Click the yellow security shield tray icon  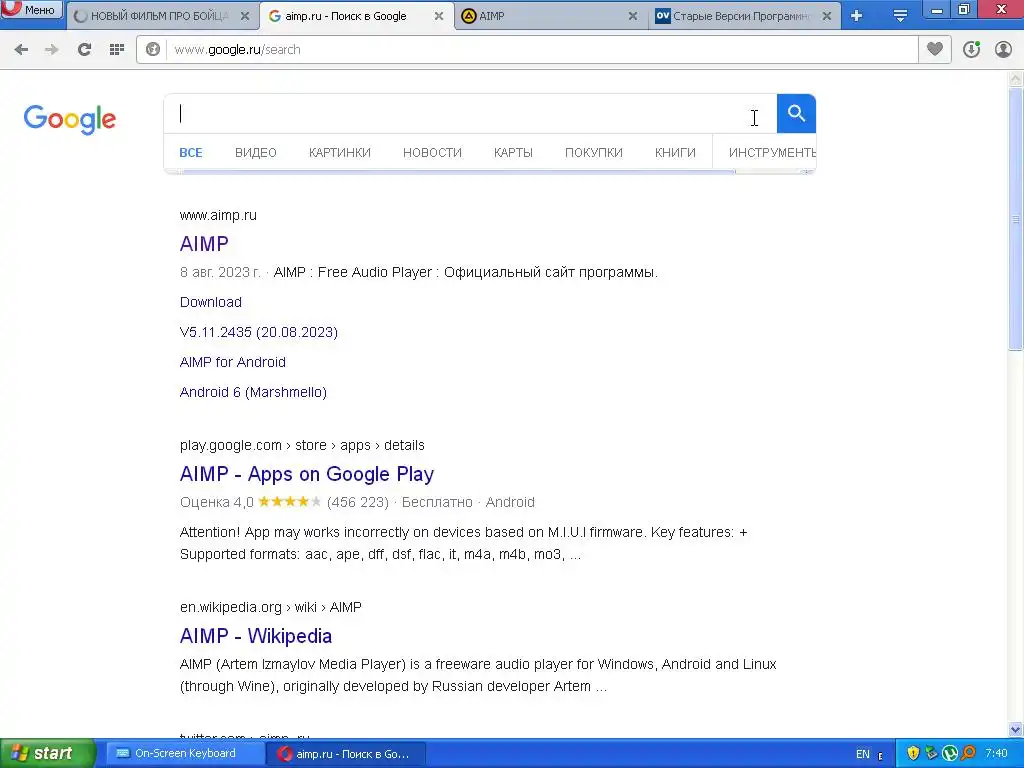pos(913,754)
